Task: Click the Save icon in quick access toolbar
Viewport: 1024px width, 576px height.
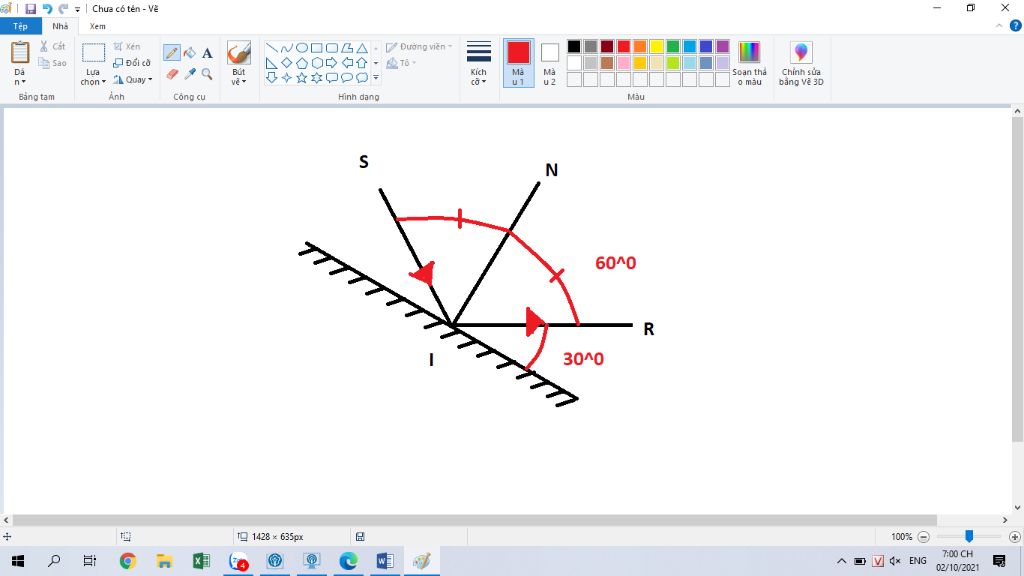Action: pos(31,8)
